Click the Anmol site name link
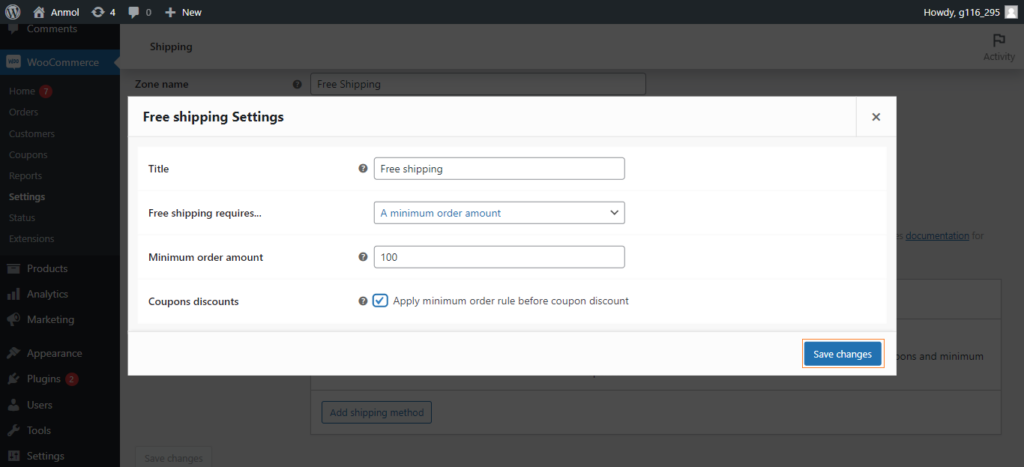Image resolution: width=1024 pixels, height=467 pixels. coord(64,12)
